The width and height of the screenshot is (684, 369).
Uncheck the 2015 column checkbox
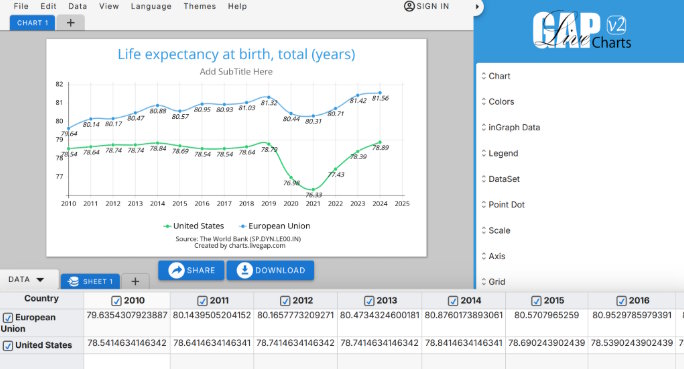click(536, 301)
